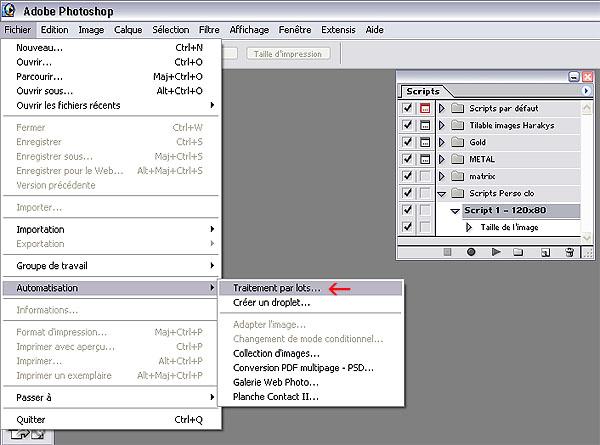Uncheck the METAL script set

pyautogui.click(x=407, y=159)
